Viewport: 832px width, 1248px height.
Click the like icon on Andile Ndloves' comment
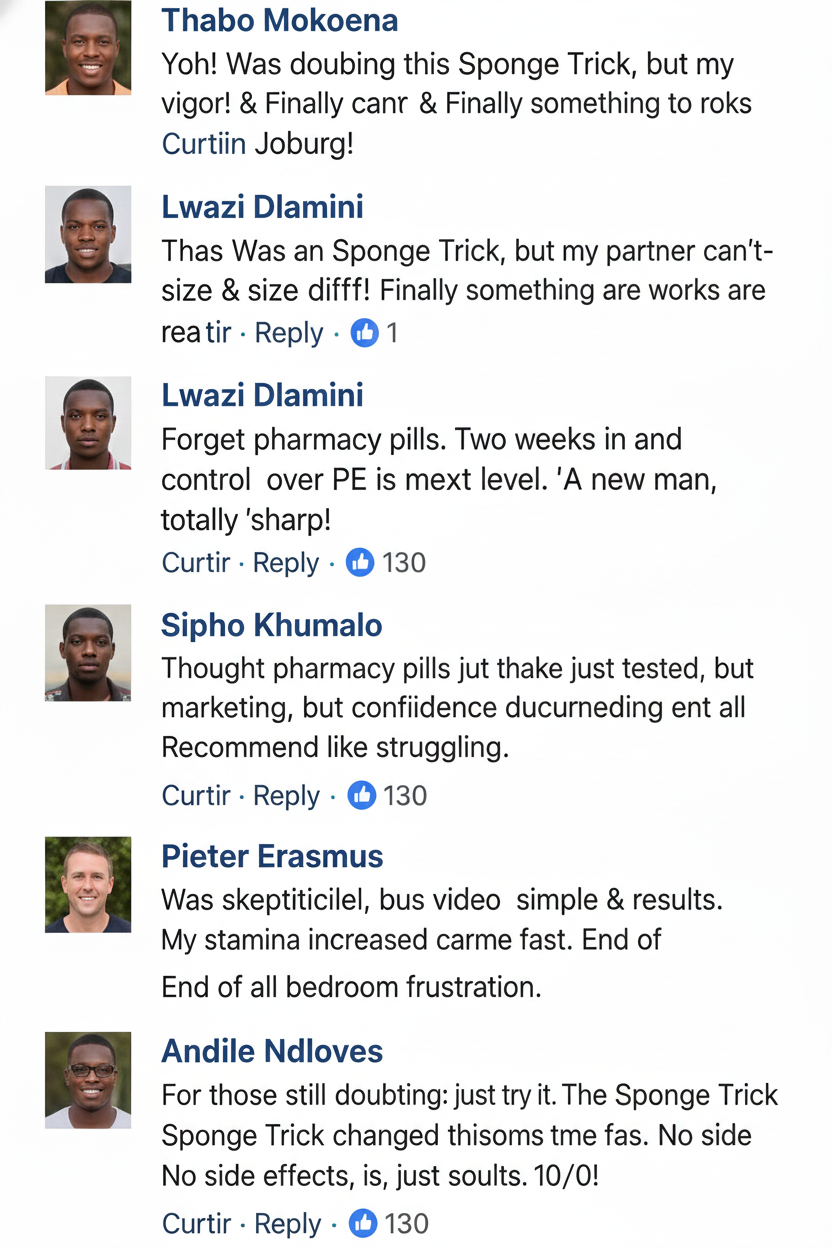click(363, 1223)
